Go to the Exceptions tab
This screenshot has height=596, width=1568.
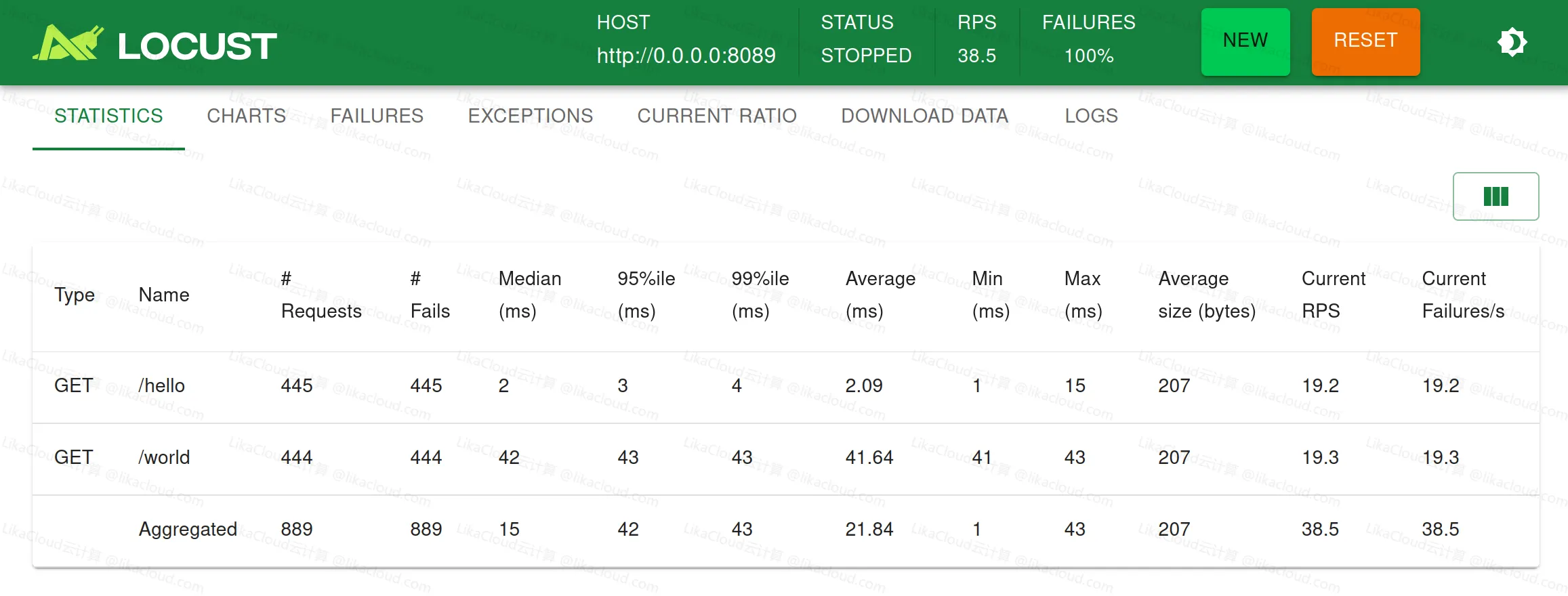coord(530,116)
